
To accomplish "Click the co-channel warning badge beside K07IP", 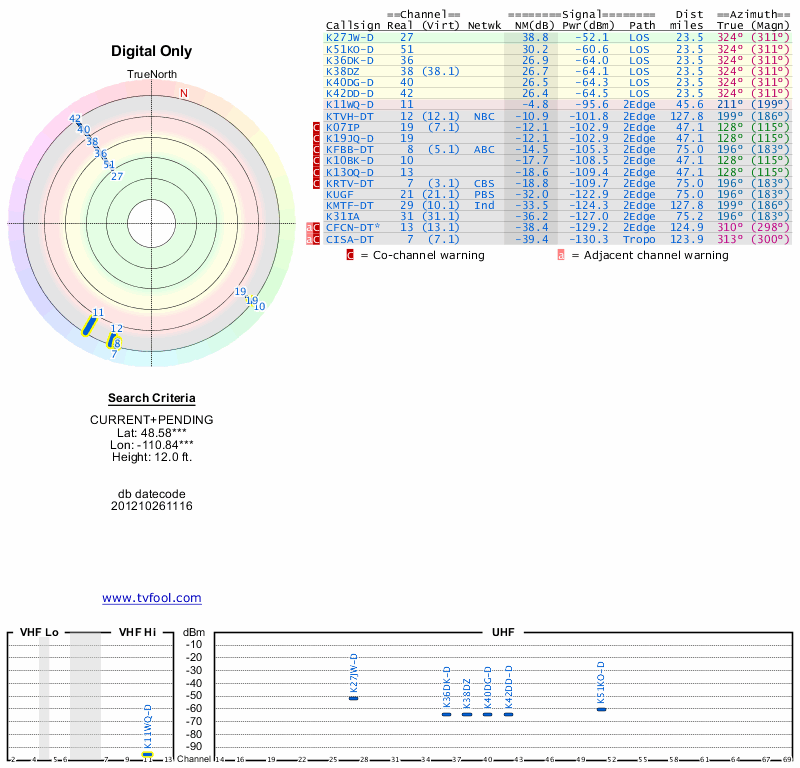I will click(316, 128).
